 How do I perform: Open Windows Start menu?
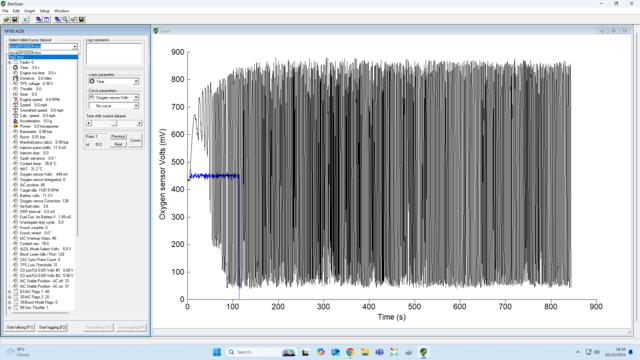click(x=217, y=352)
